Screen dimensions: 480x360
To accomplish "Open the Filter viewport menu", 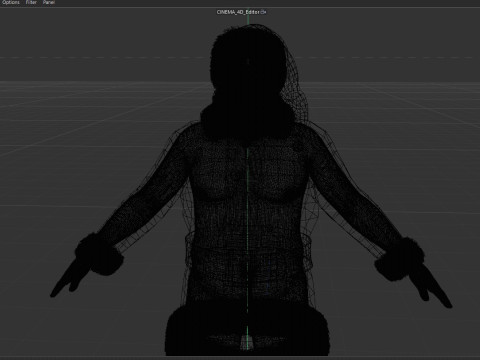I will (x=31, y=2).
